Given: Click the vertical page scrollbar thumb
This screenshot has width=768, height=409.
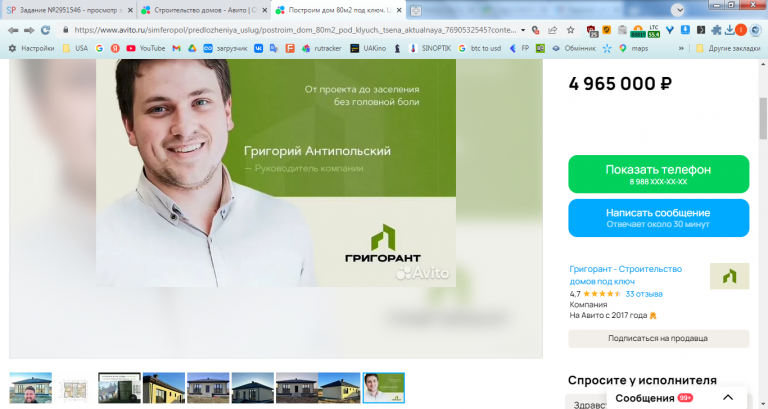Looking at the screenshot, I should [763, 118].
